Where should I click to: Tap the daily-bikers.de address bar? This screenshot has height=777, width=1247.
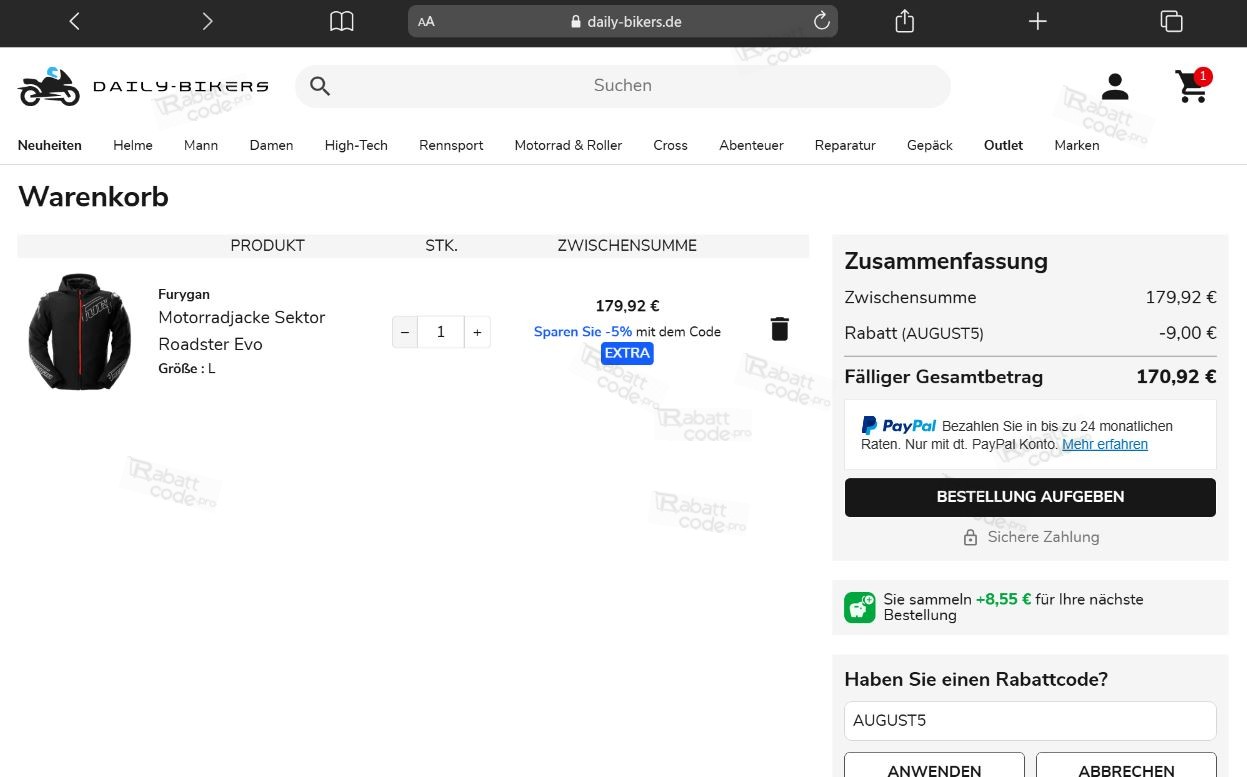click(623, 21)
